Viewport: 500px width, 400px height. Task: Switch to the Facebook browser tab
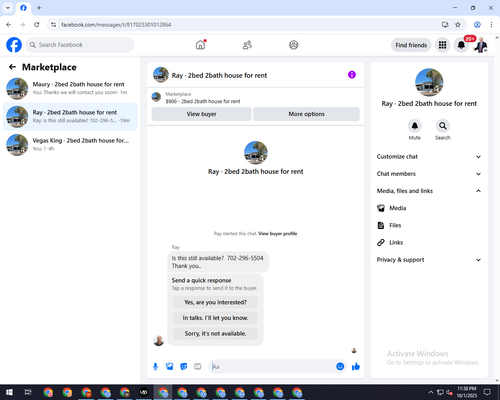(23, 8)
